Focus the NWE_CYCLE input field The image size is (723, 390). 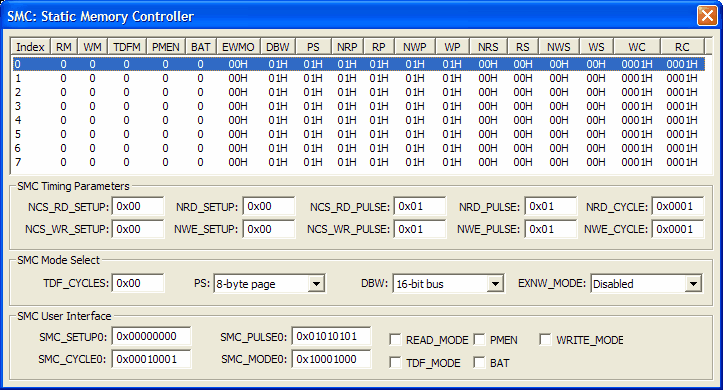[x=678, y=229]
